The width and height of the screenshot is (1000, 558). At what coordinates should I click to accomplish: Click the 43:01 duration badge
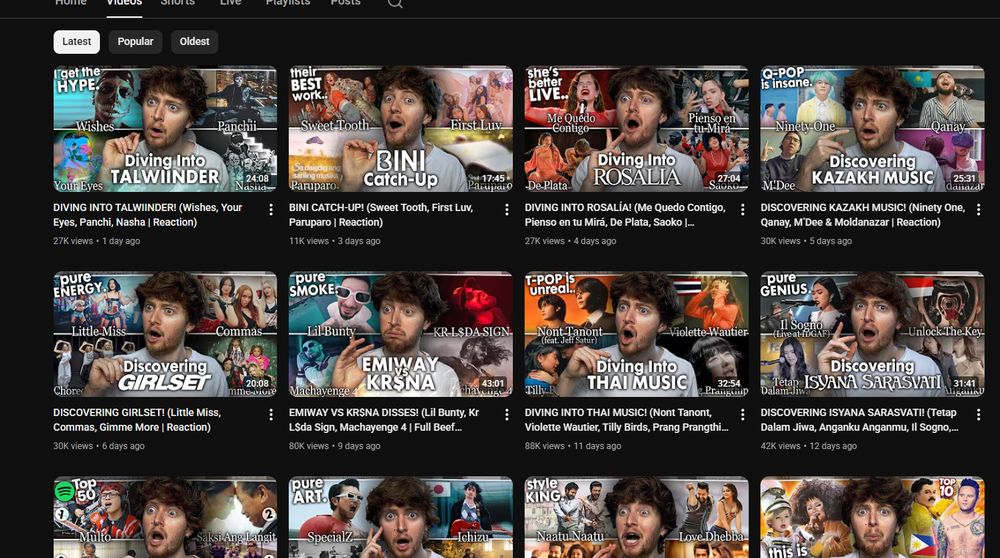coord(494,384)
